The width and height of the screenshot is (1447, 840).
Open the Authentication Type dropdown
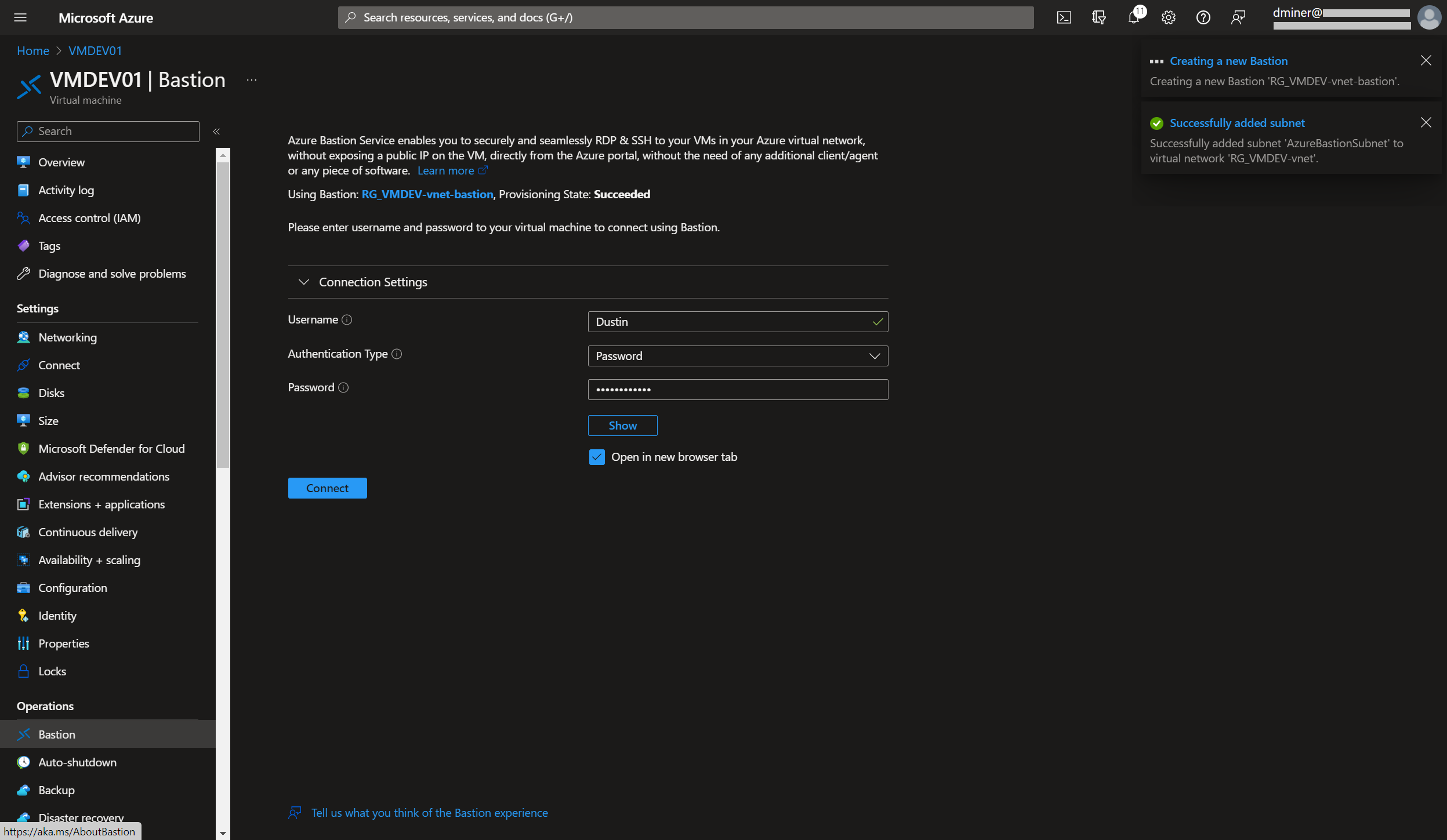point(737,356)
